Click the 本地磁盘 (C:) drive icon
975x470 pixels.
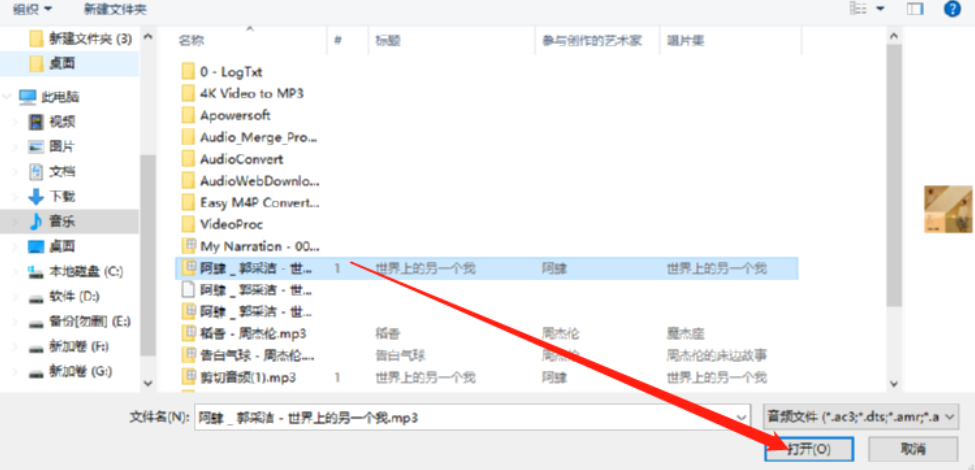pos(37,272)
